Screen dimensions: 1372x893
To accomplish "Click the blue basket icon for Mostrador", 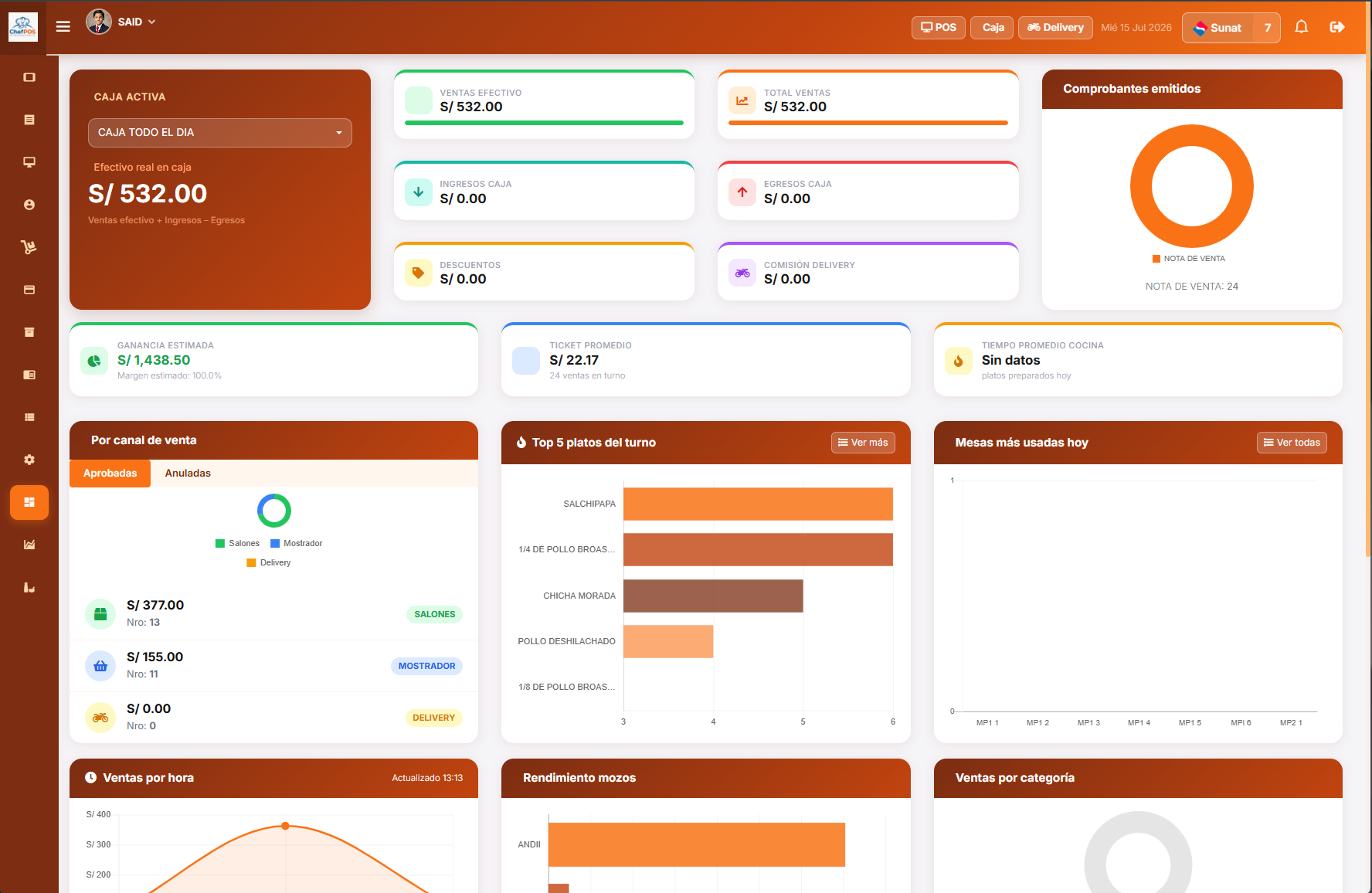I will [100, 666].
